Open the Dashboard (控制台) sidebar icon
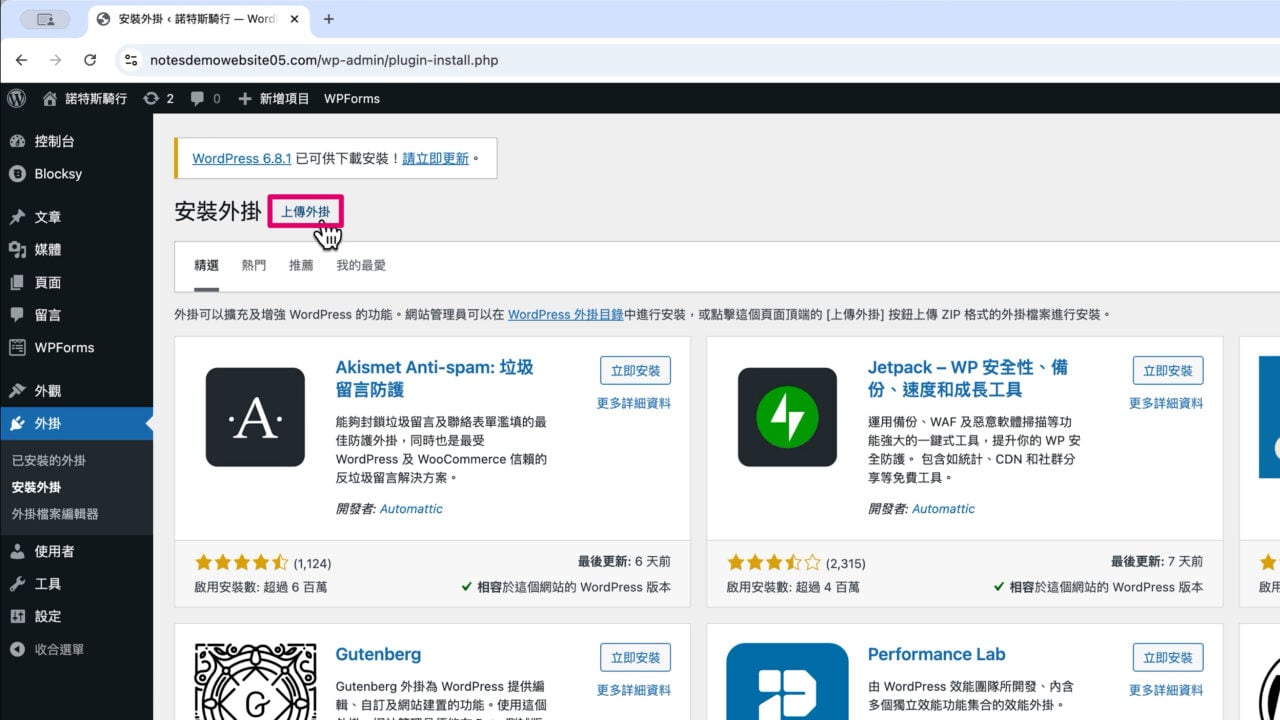Screen dimensions: 1280x720 coord(18,140)
